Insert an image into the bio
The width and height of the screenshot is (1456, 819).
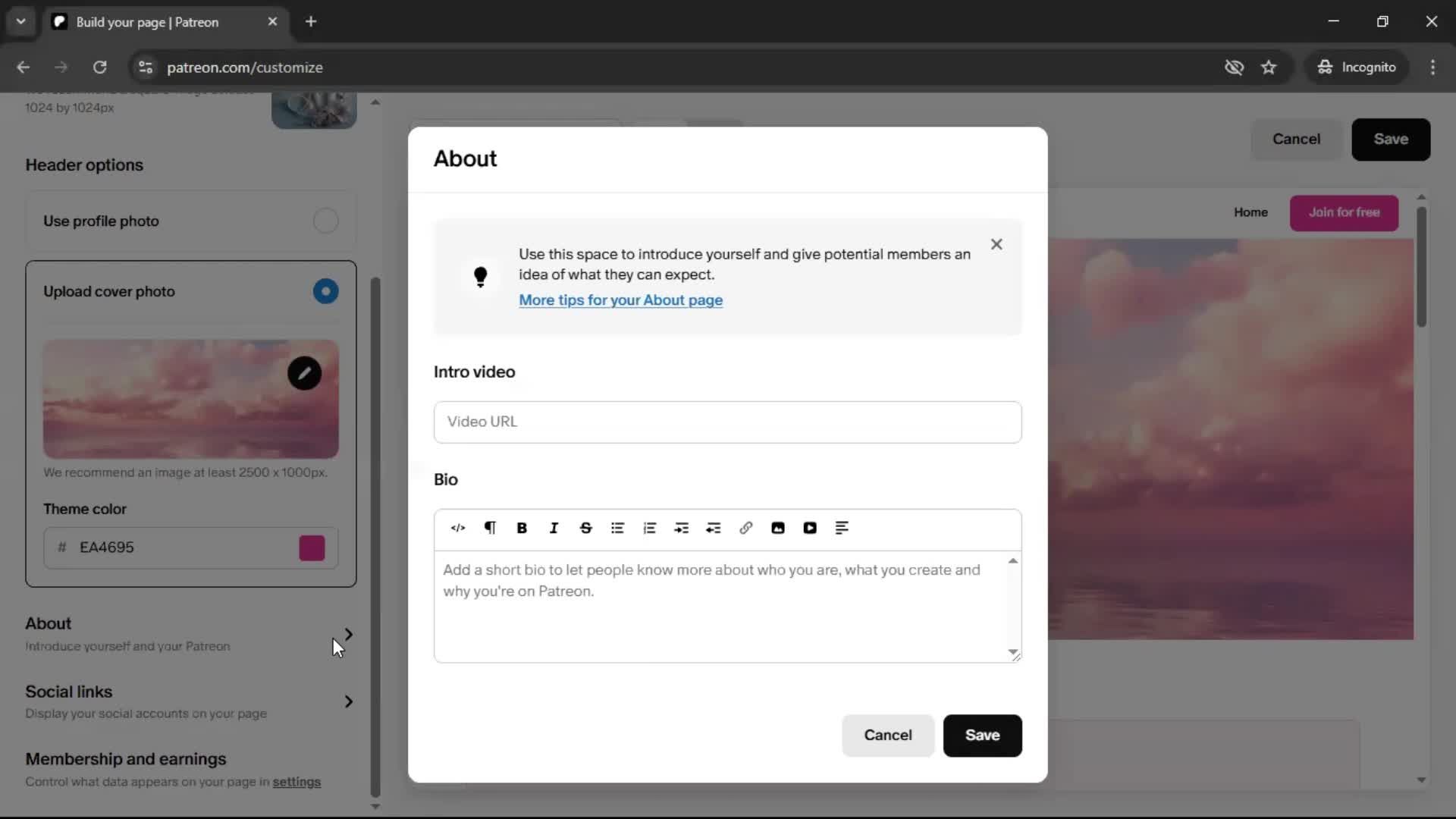tap(778, 528)
